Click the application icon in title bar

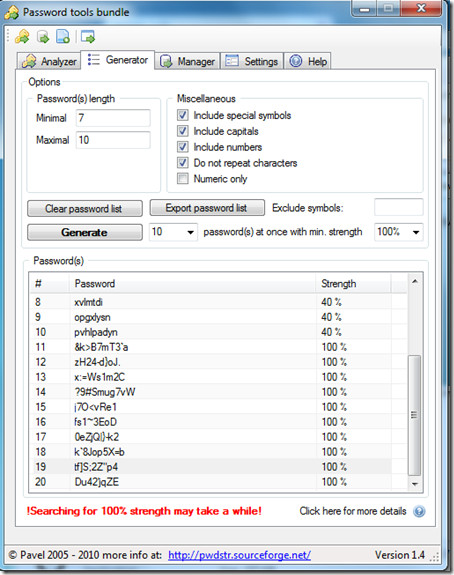pos(12,12)
